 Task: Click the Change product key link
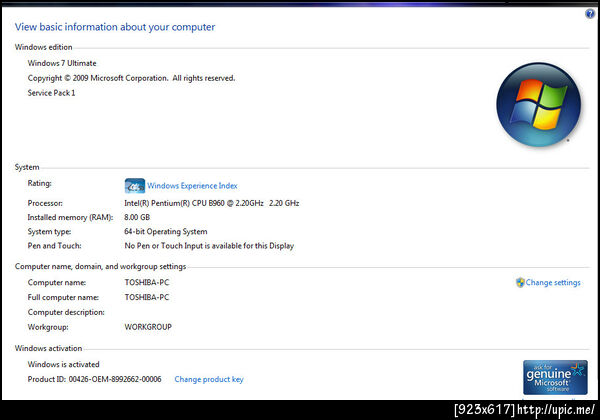209,379
